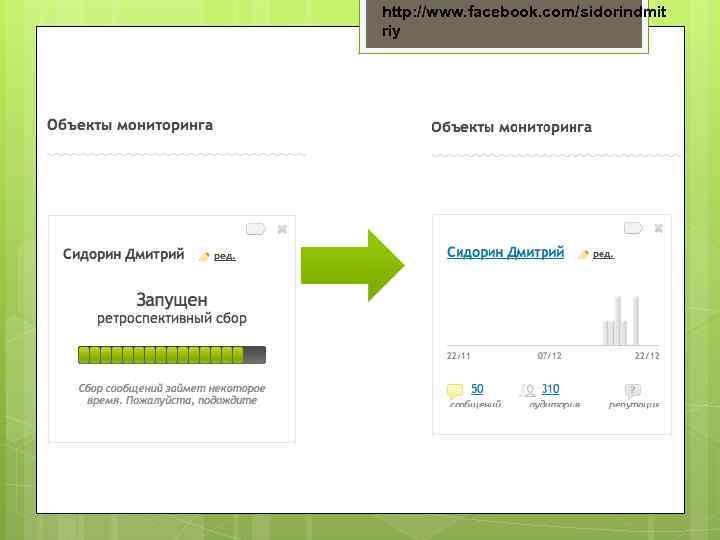The height and width of the screenshot is (540, 720).
Task: Click the 'Запущен' status text
Action: (x=172, y=300)
